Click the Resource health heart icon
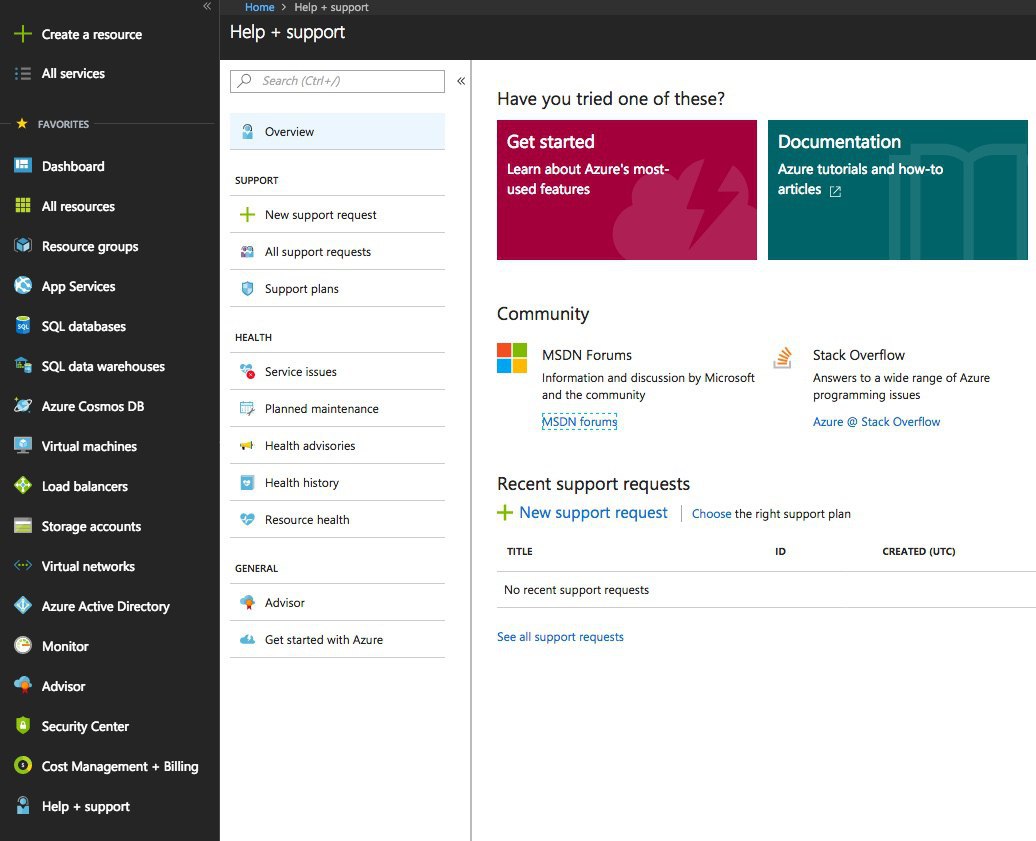This screenshot has width=1036, height=841. click(247, 519)
